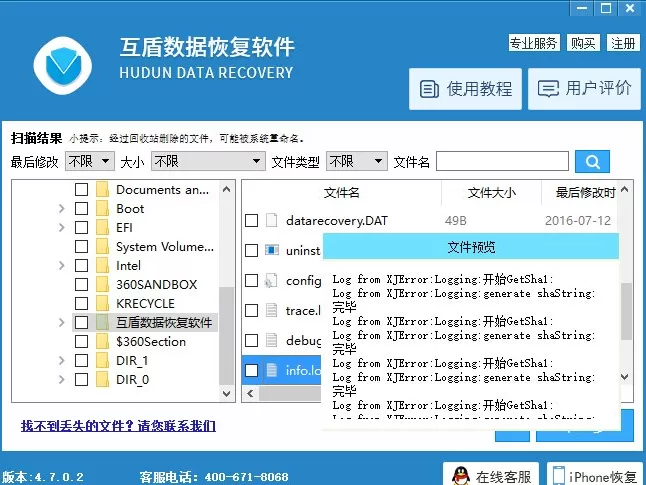This screenshot has width=646, height=485.
Task: Expand the Boot tree node
Action: [61, 209]
